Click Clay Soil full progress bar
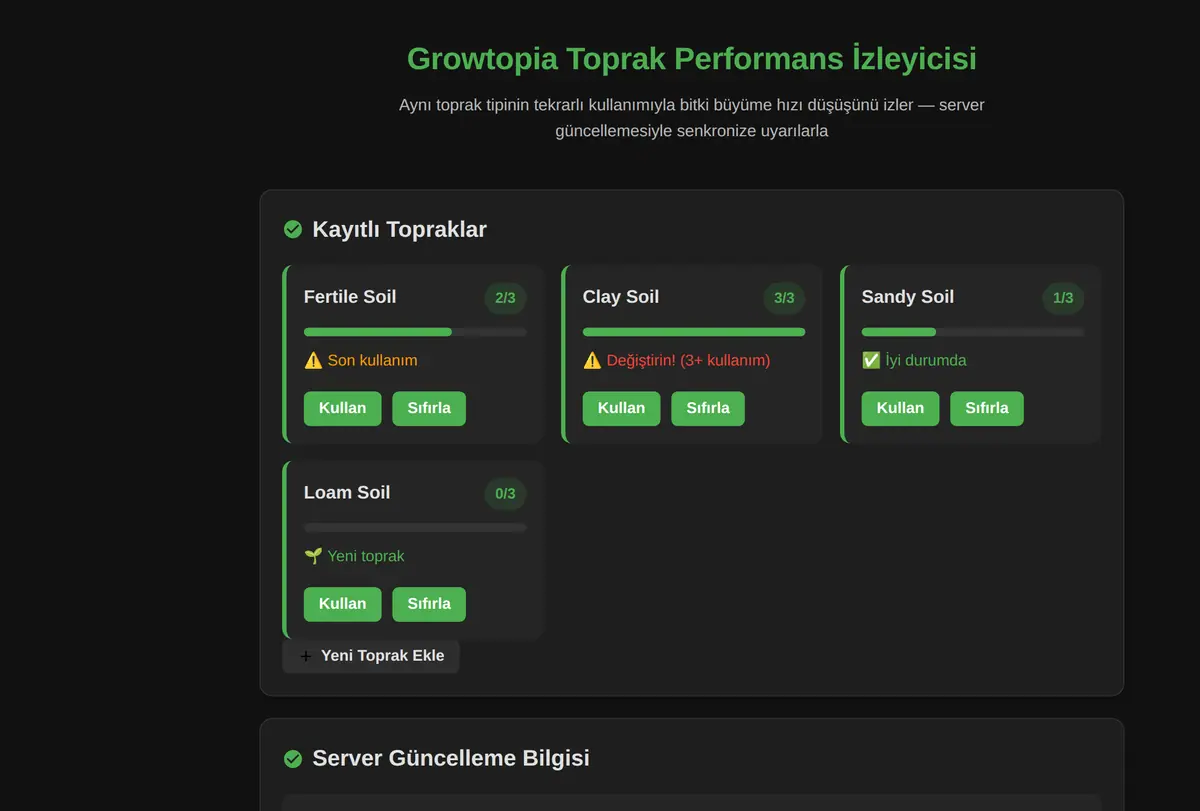This screenshot has width=1200, height=811. coord(694,332)
